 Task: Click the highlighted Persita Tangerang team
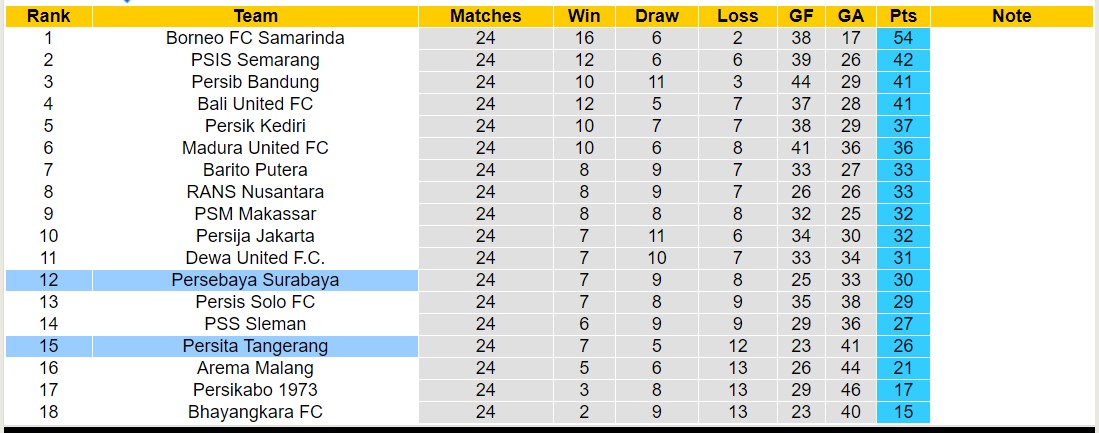(x=255, y=346)
